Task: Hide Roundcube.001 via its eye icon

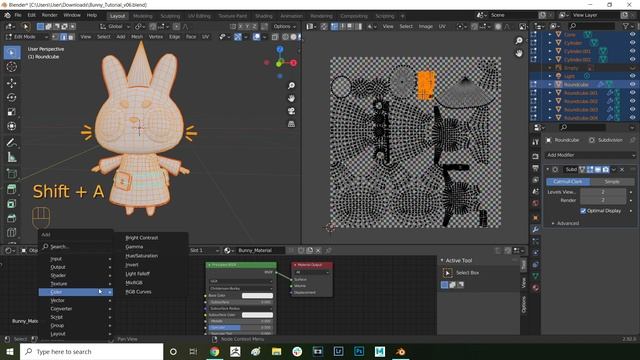Action: pos(632,93)
